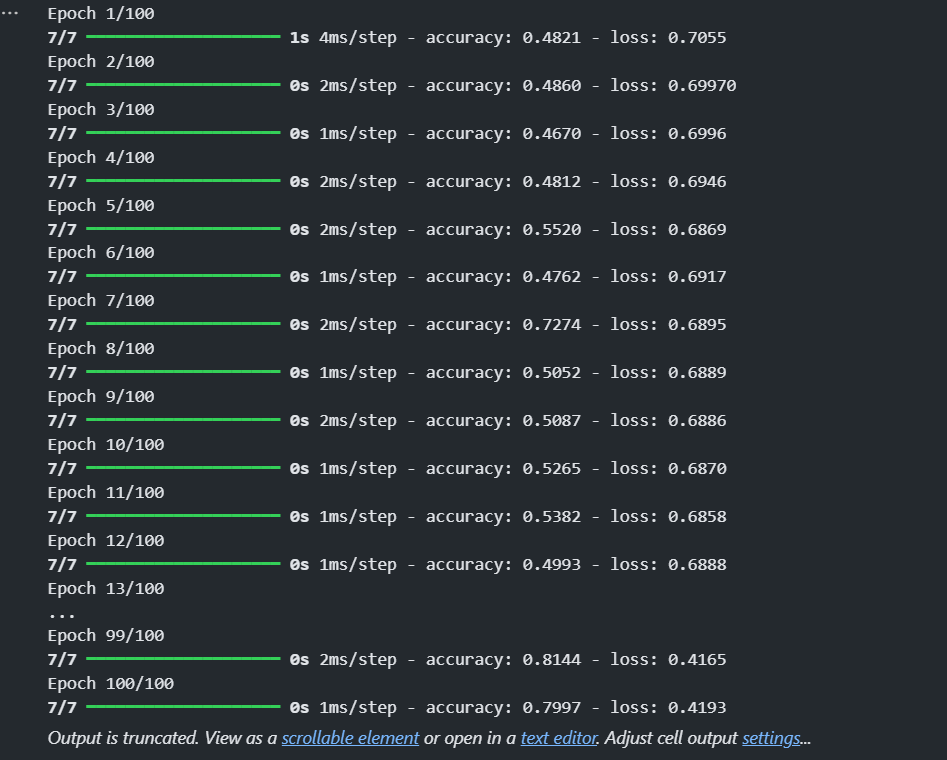Click the accuracy value 0.4812

point(551,181)
